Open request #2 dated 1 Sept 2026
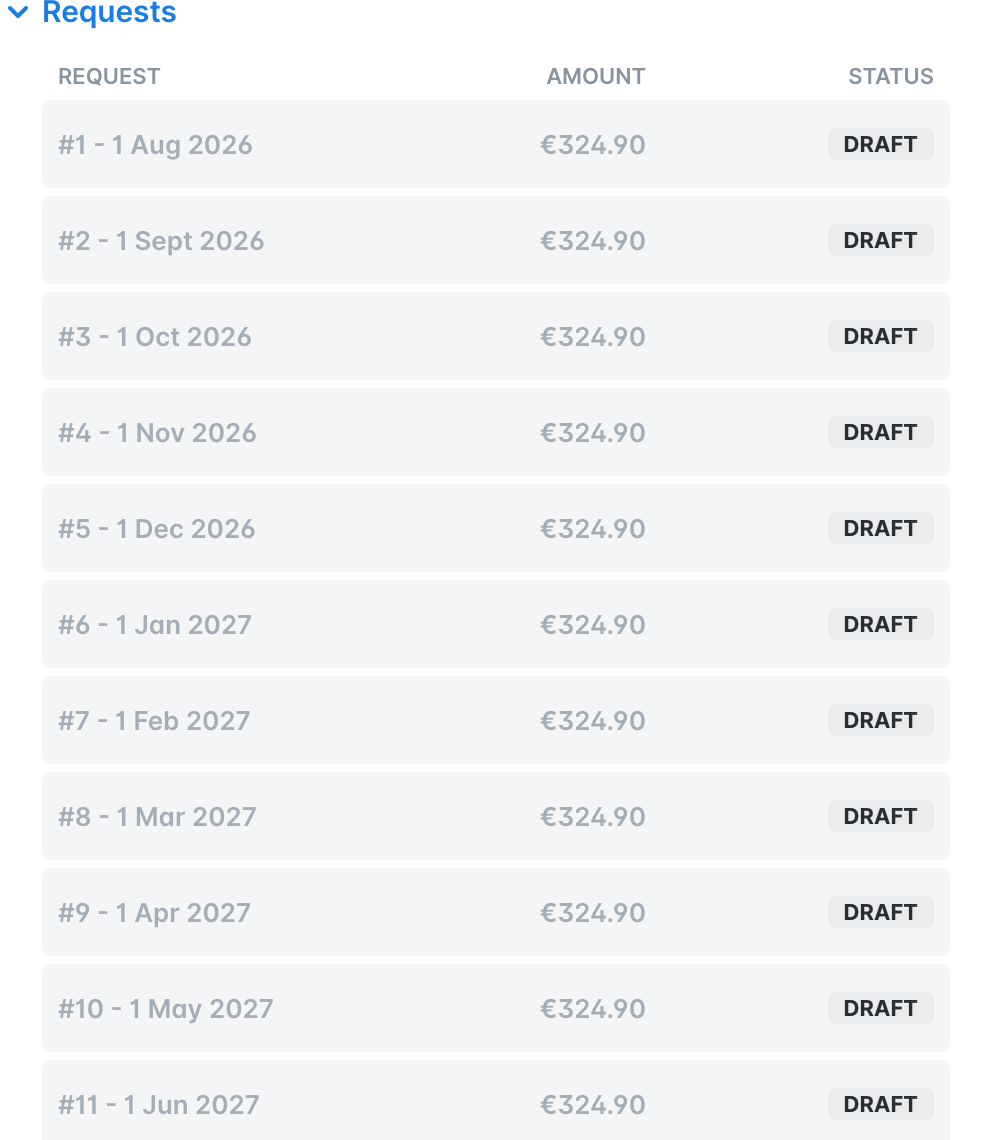This screenshot has height=1140, width=990. 496,240
